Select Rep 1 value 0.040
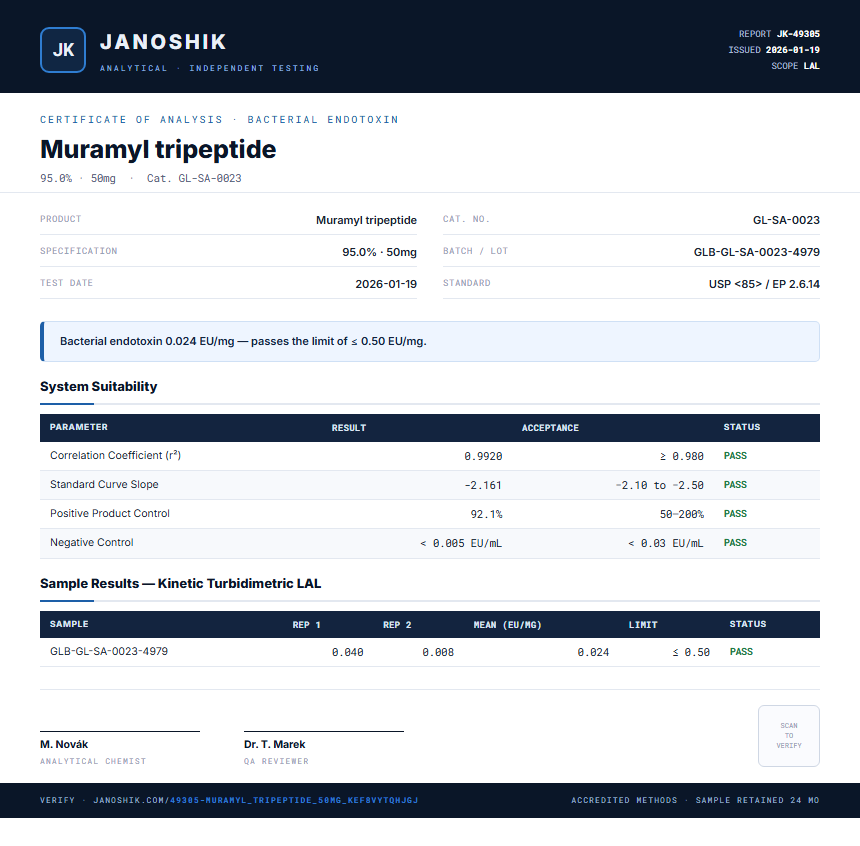 point(348,652)
